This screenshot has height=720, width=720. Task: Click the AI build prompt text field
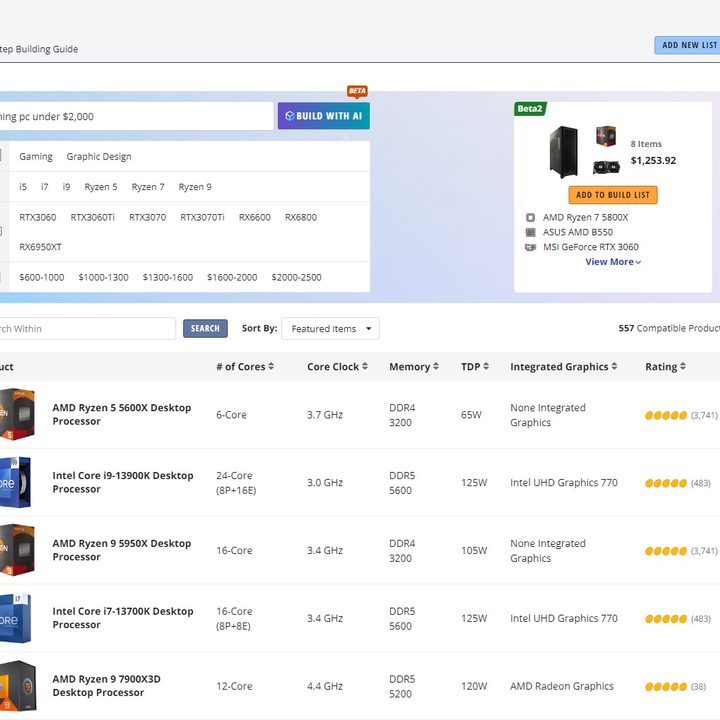pos(136,116)
